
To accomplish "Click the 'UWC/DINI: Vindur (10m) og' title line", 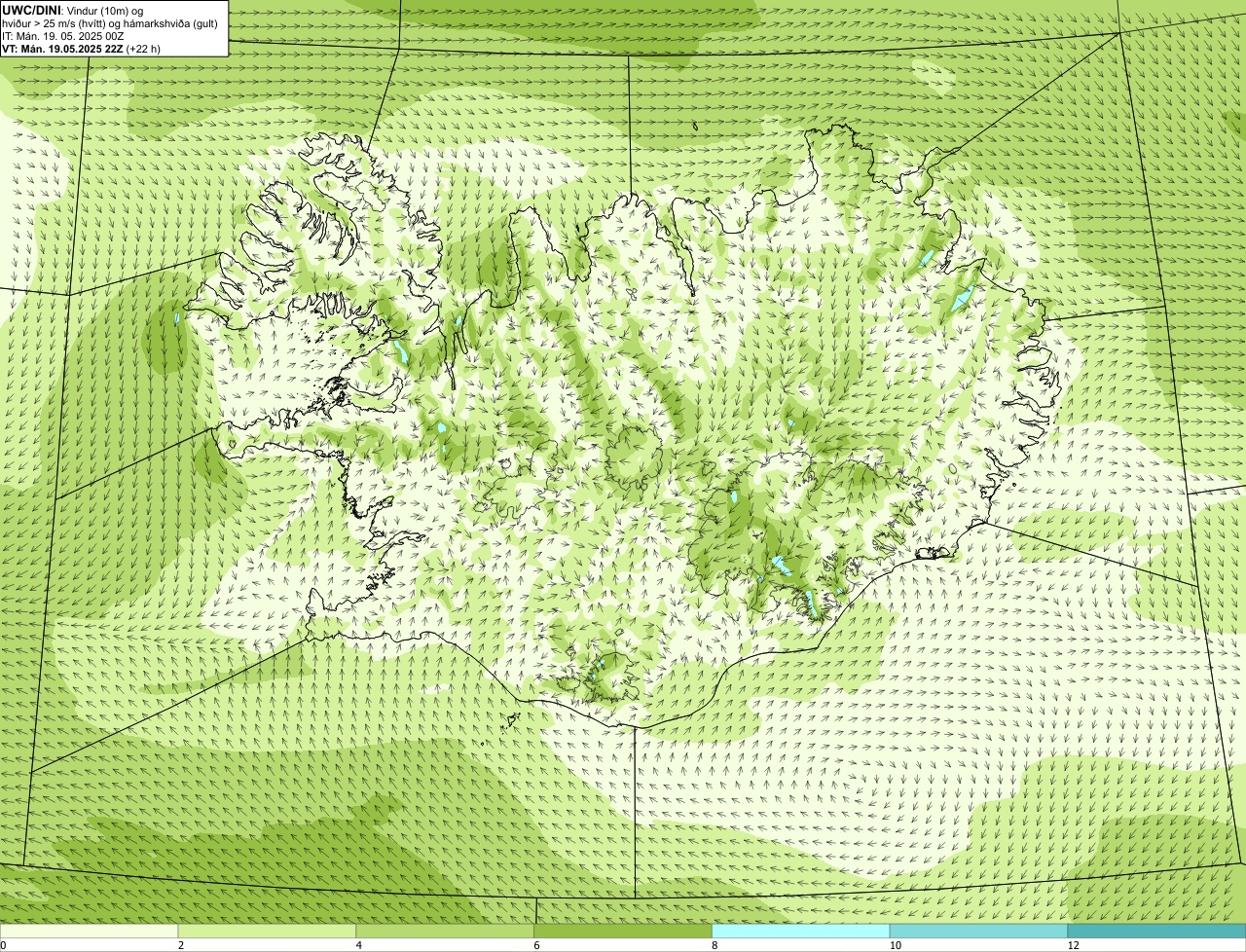I will [x=73, y=10].
